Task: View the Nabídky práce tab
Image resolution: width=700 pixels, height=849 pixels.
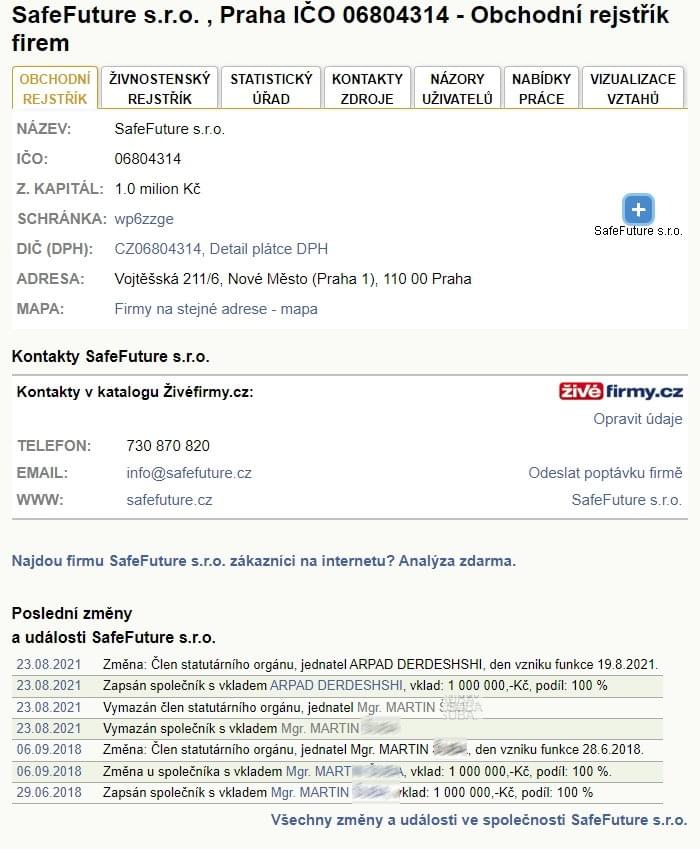Action: coord(541,89)
